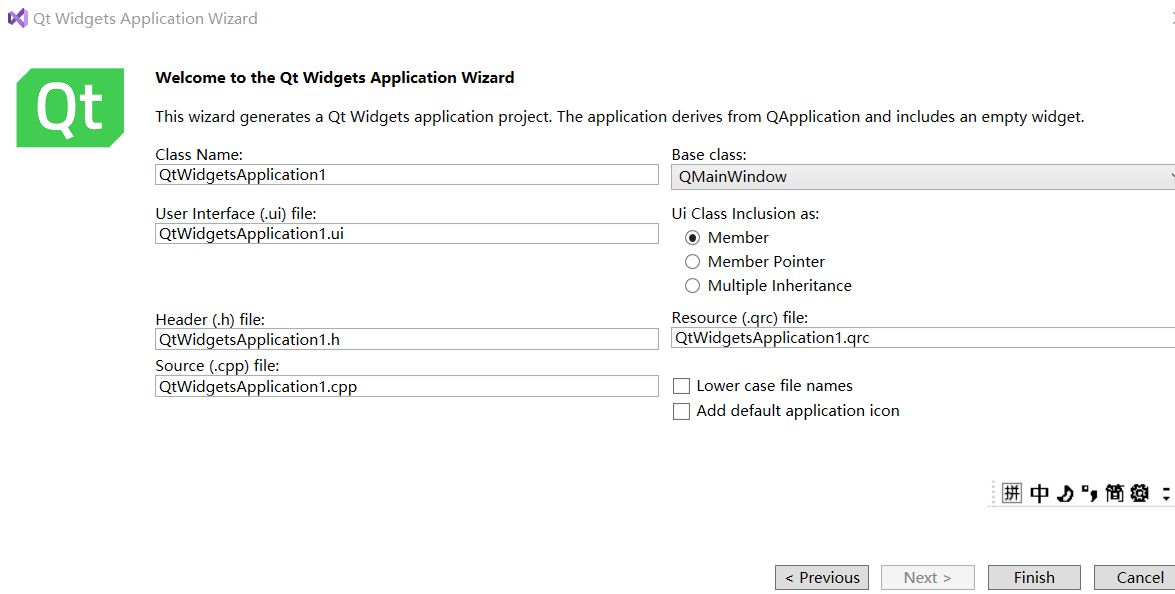This screenshot has width=1175, height=594.
Task: Click the "Qt Widgets Application Wizard" window title
Action: point(145,19)
